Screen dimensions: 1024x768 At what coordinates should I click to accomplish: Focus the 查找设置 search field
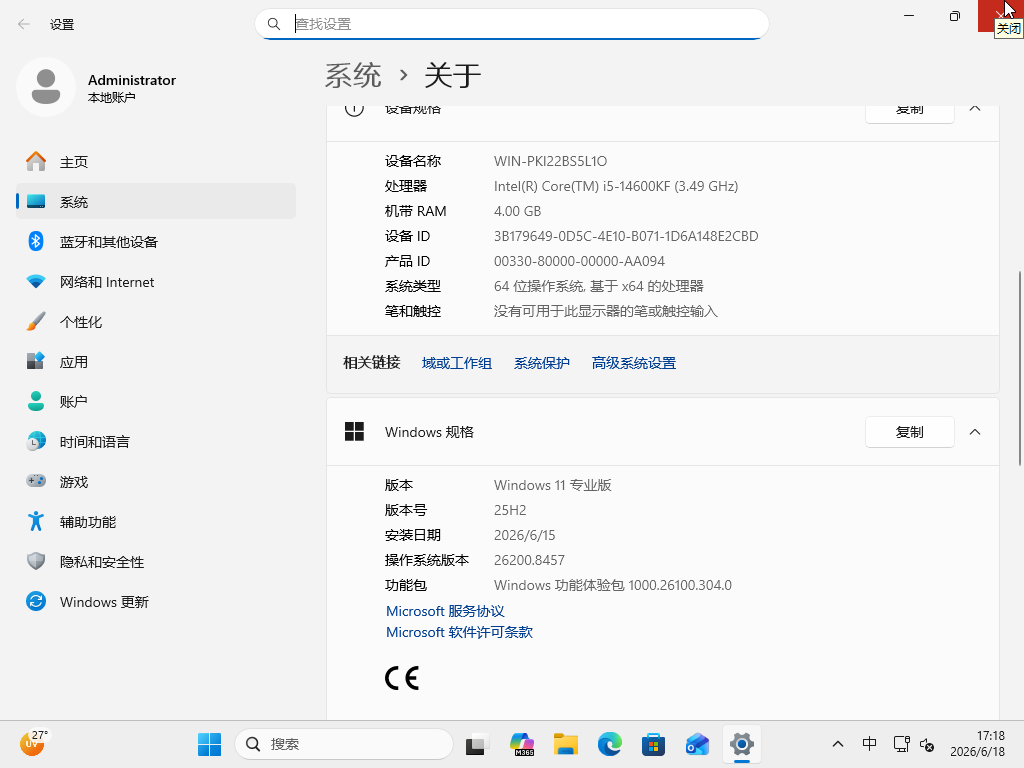click(x=512, y=24)
